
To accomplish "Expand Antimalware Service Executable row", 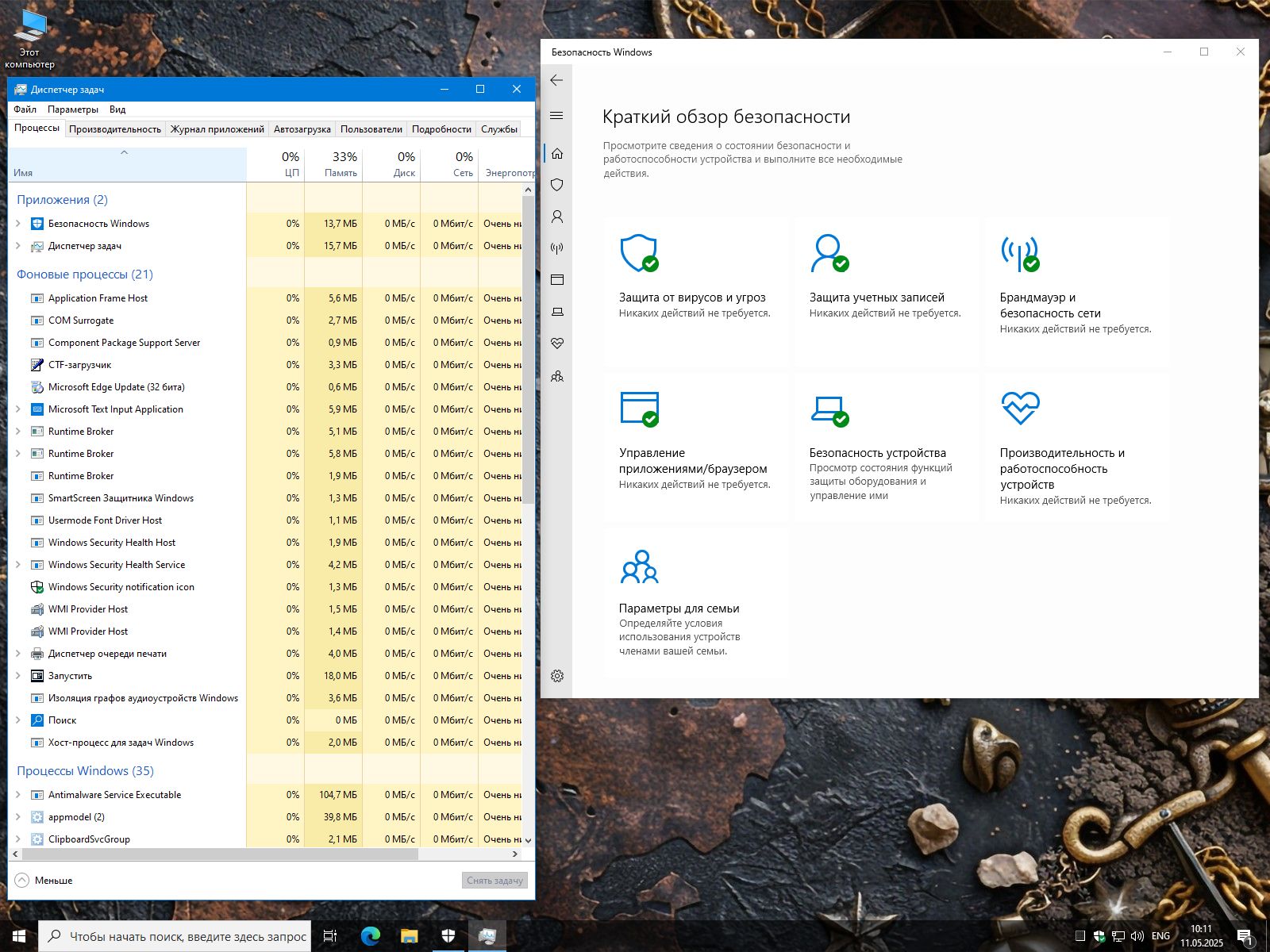I will pyautogui.click(x=18, y=795).
